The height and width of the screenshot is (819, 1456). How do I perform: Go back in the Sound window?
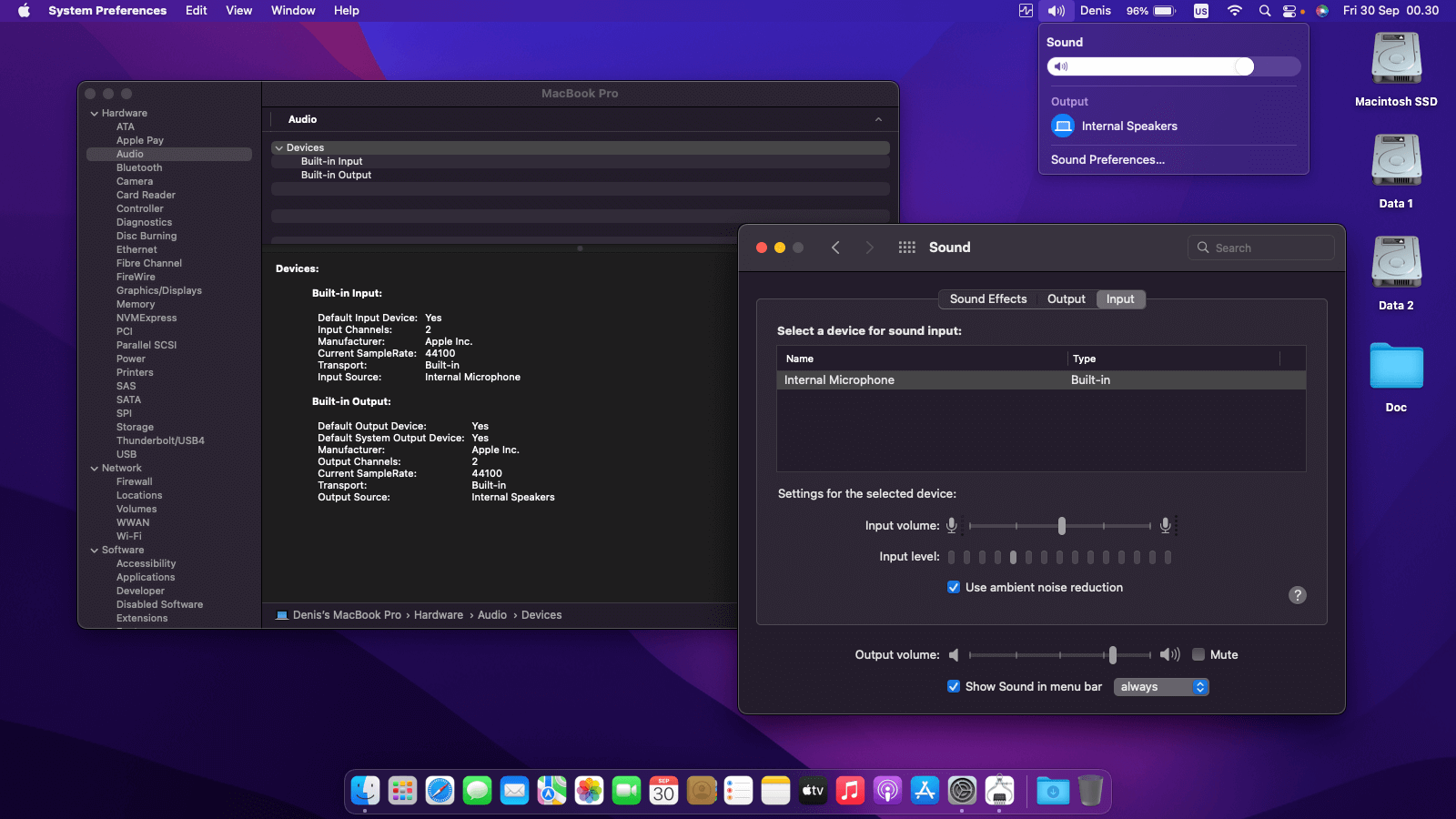pyautogui.click(x=835, y=248)
